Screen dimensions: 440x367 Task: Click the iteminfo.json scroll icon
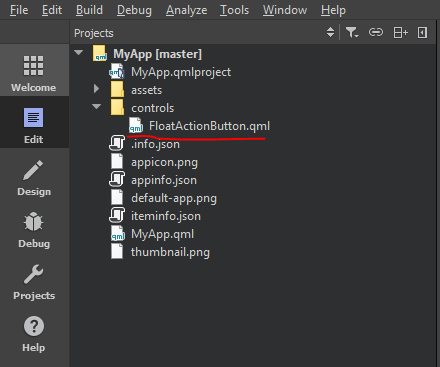coord(117,215)
